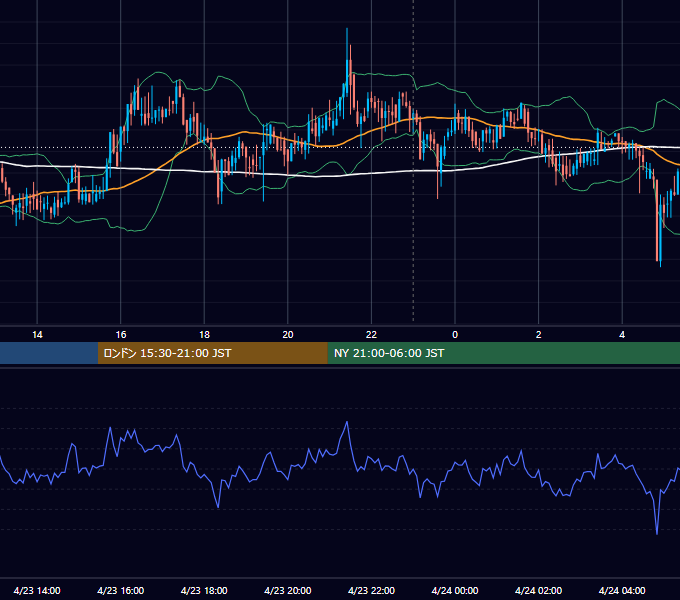Click the oscillator's lowest trough near 05:00
This screenshot has height=600, width=680.
point(657,533)
